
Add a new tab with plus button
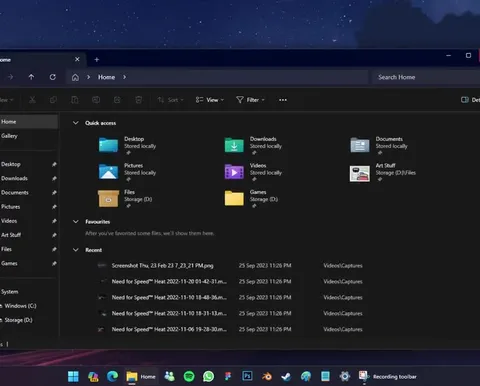[x=97, y=60]
